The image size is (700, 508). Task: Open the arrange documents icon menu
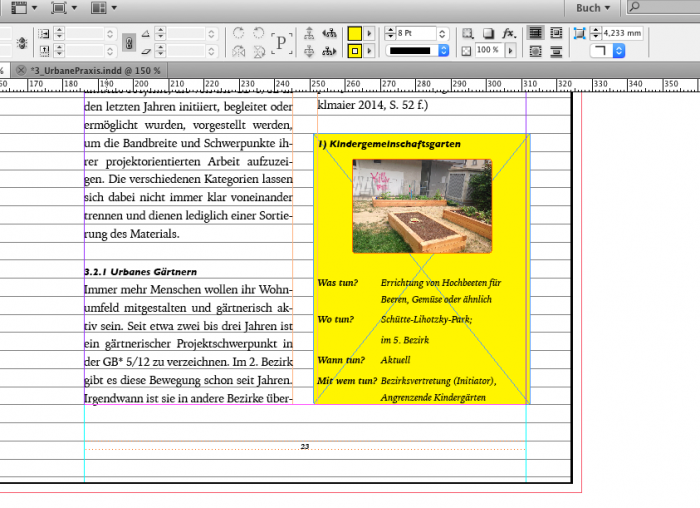coord(103,8)
